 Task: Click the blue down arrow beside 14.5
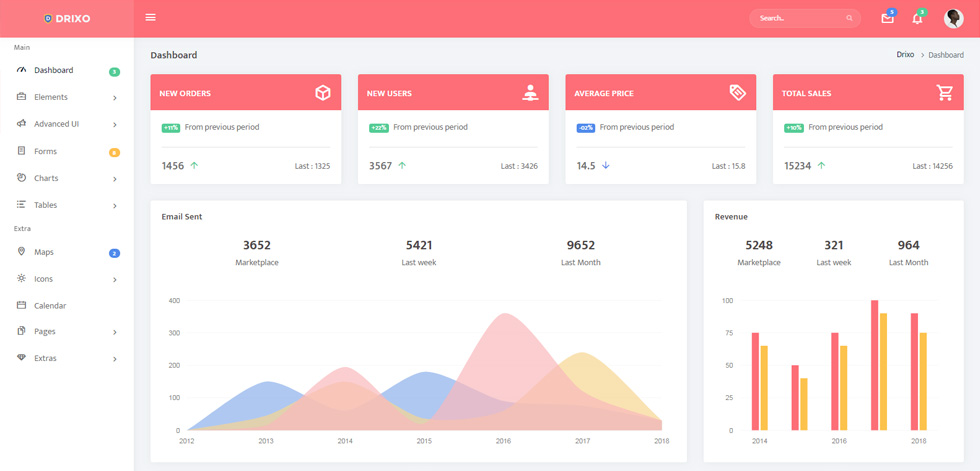(605, 166)
